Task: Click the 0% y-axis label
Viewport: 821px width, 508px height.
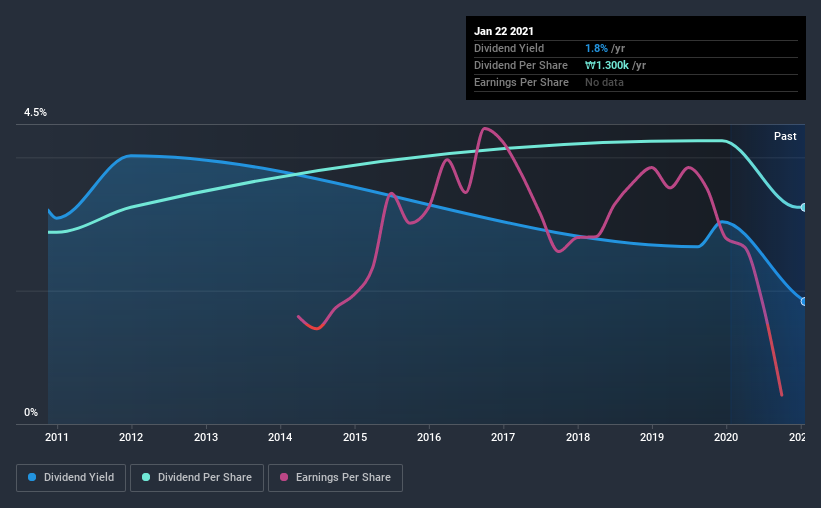Action: pos(31,412)
